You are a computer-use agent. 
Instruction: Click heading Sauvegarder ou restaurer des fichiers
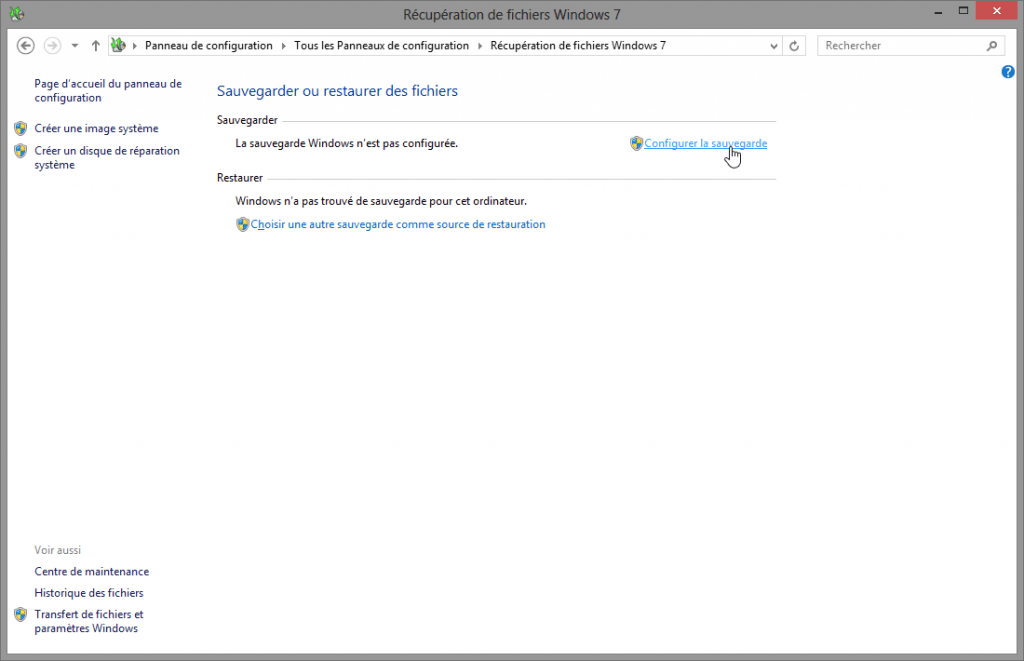click(337, 91)
